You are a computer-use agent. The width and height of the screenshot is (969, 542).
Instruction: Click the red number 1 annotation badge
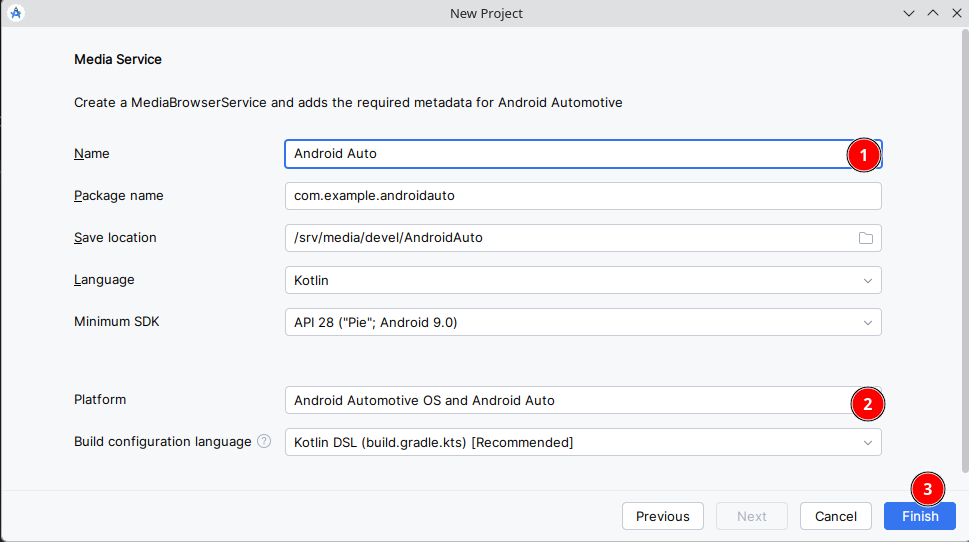(x=863, y=154)
